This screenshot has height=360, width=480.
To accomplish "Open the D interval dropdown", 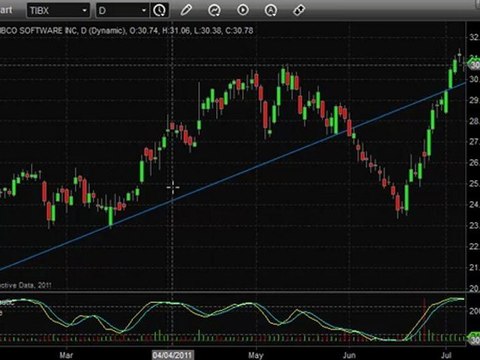I will coord(122,11).
